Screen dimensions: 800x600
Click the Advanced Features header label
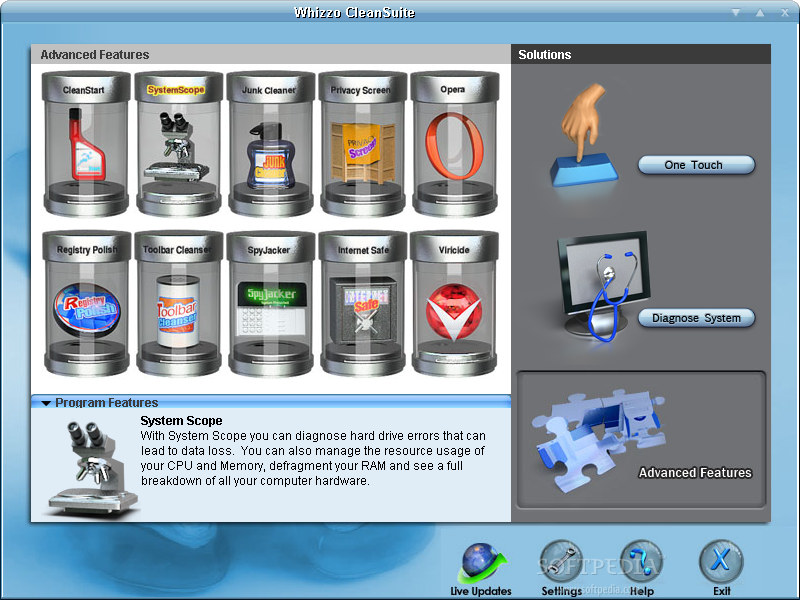pos(95,55)
